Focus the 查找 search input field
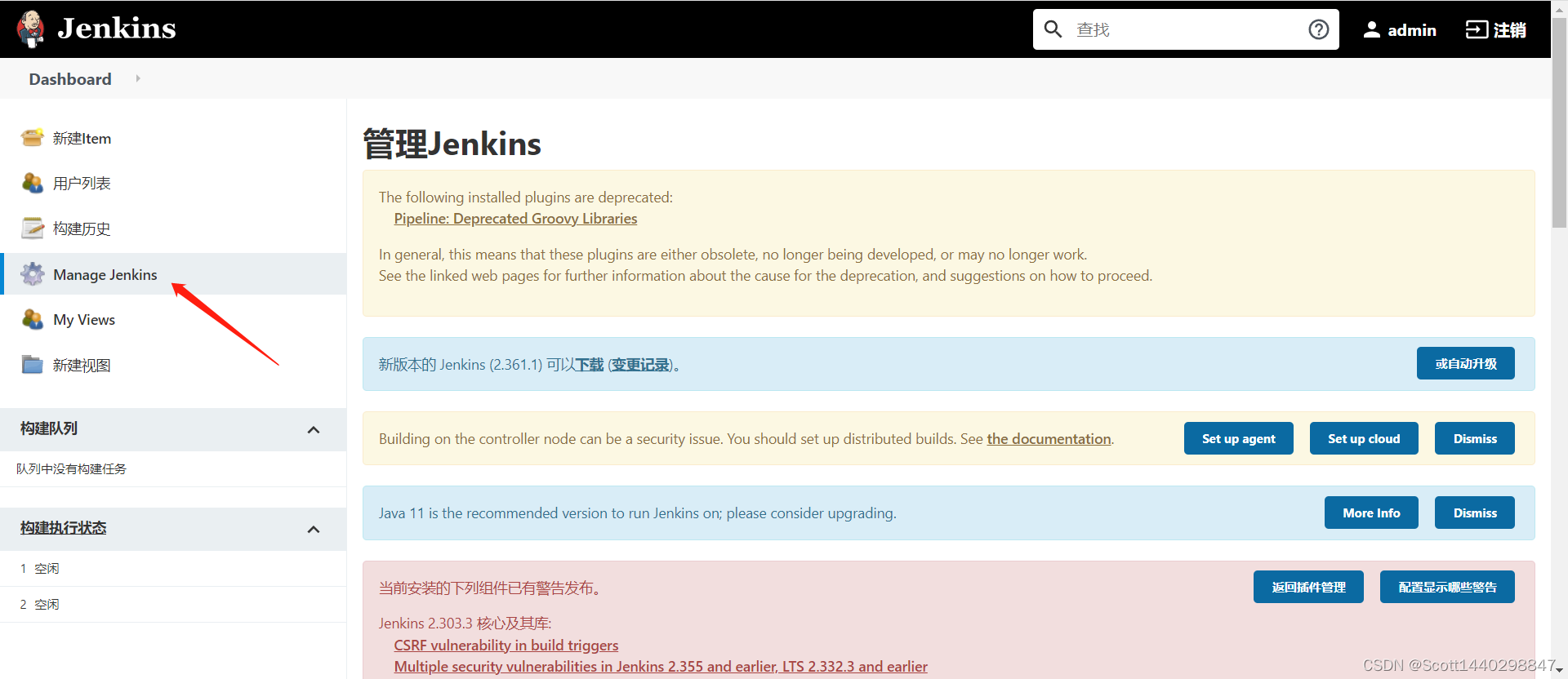Image resolution: width=1568 pixels, height=679 pixels. [1185, 29]
